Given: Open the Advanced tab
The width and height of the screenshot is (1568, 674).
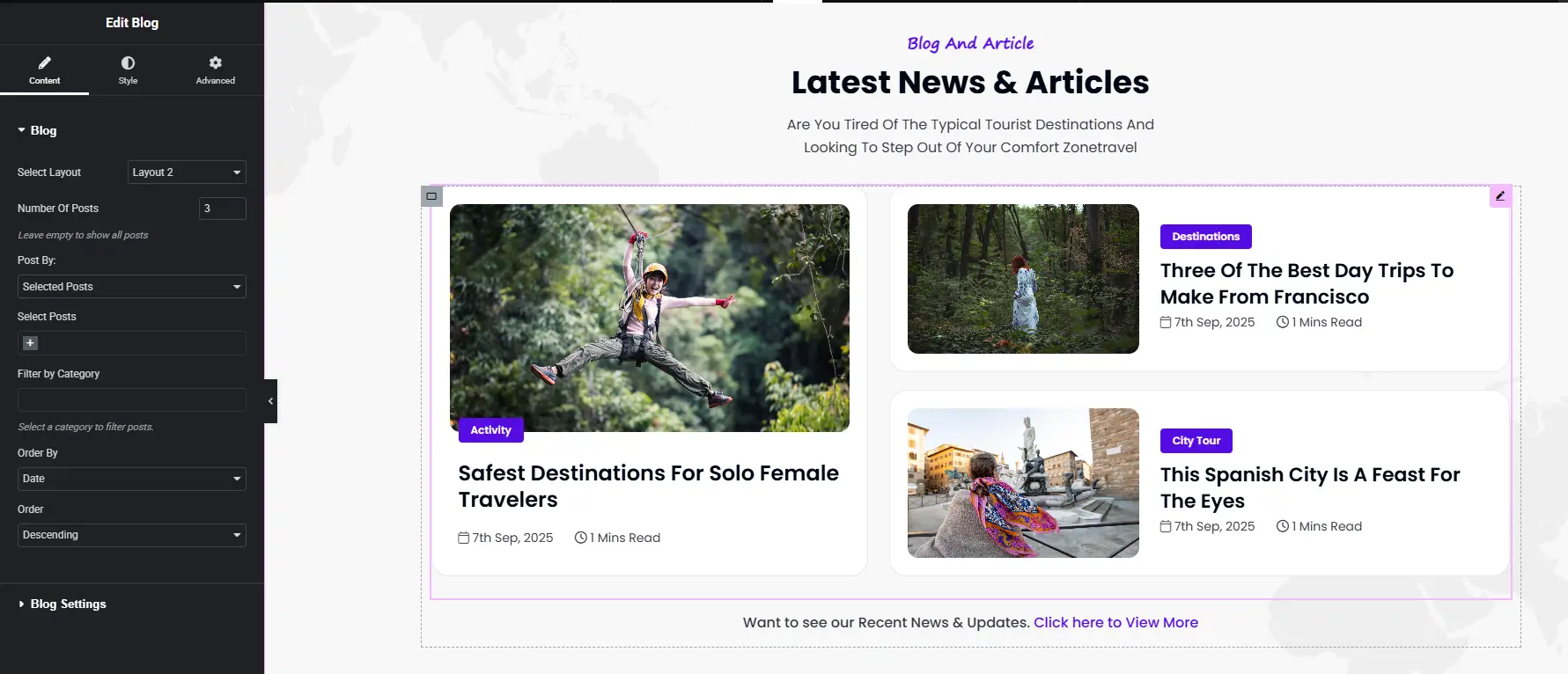Looking at the screenshot, I should coord(216,70).
